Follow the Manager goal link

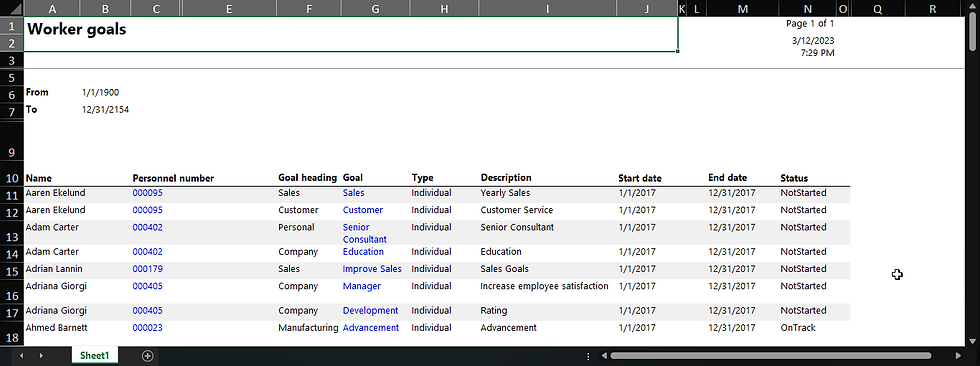click(362, 286)
